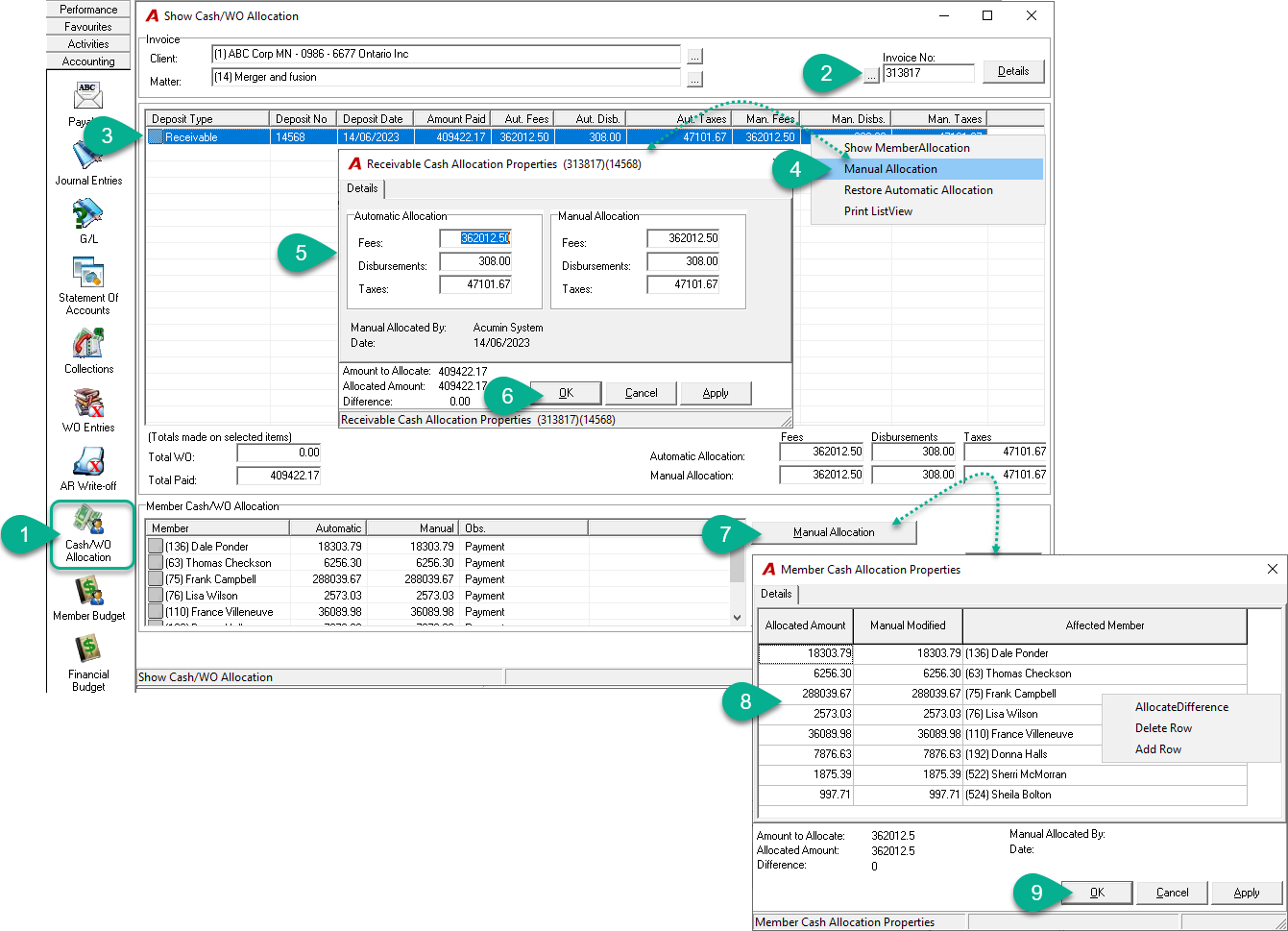Click OK in Receivable Cash Allocation Properties
Screen dimensions: 1288x931
pos(566,393)
